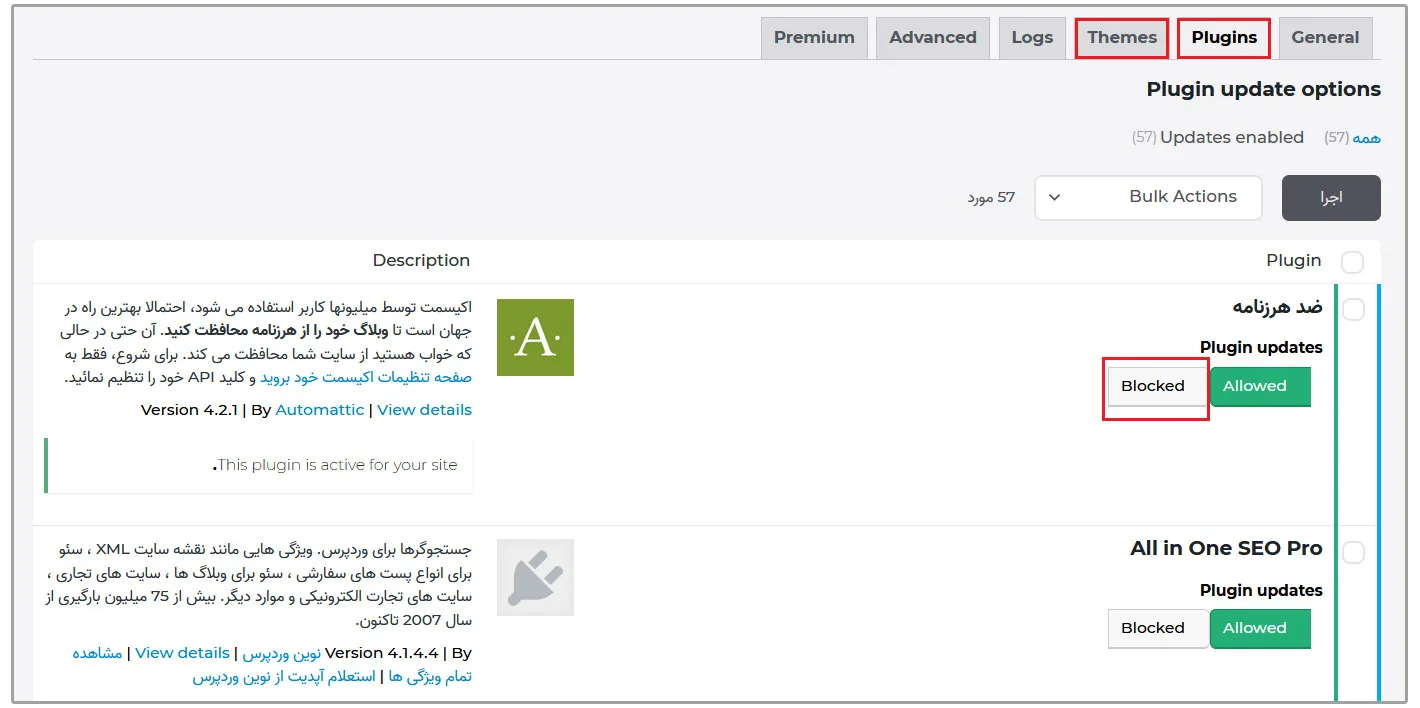Click the 57 مورد item count
Screen dimensions: 1420x708
[x=991, y=198]
